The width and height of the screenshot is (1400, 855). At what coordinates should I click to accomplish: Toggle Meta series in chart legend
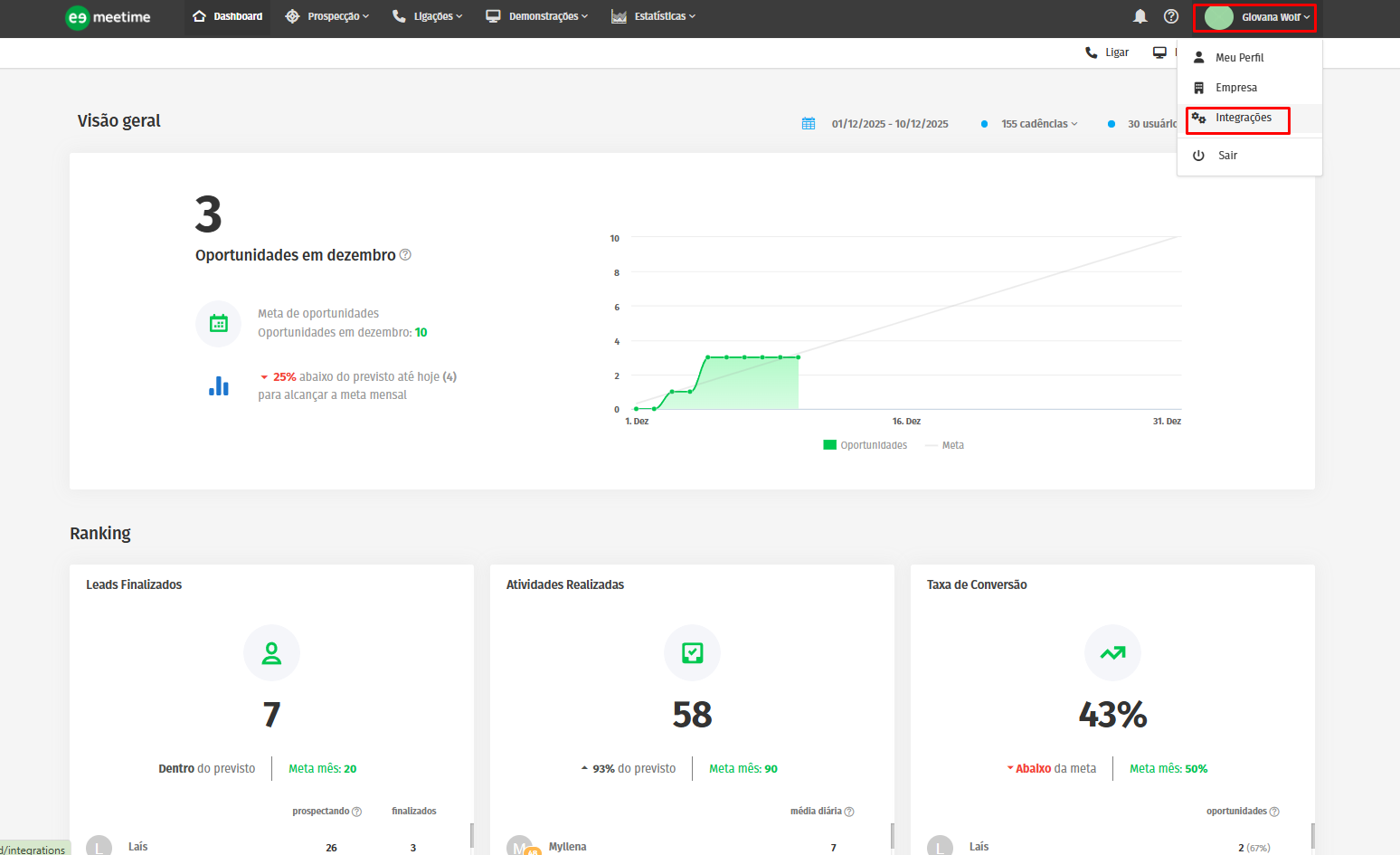point(945,445)
